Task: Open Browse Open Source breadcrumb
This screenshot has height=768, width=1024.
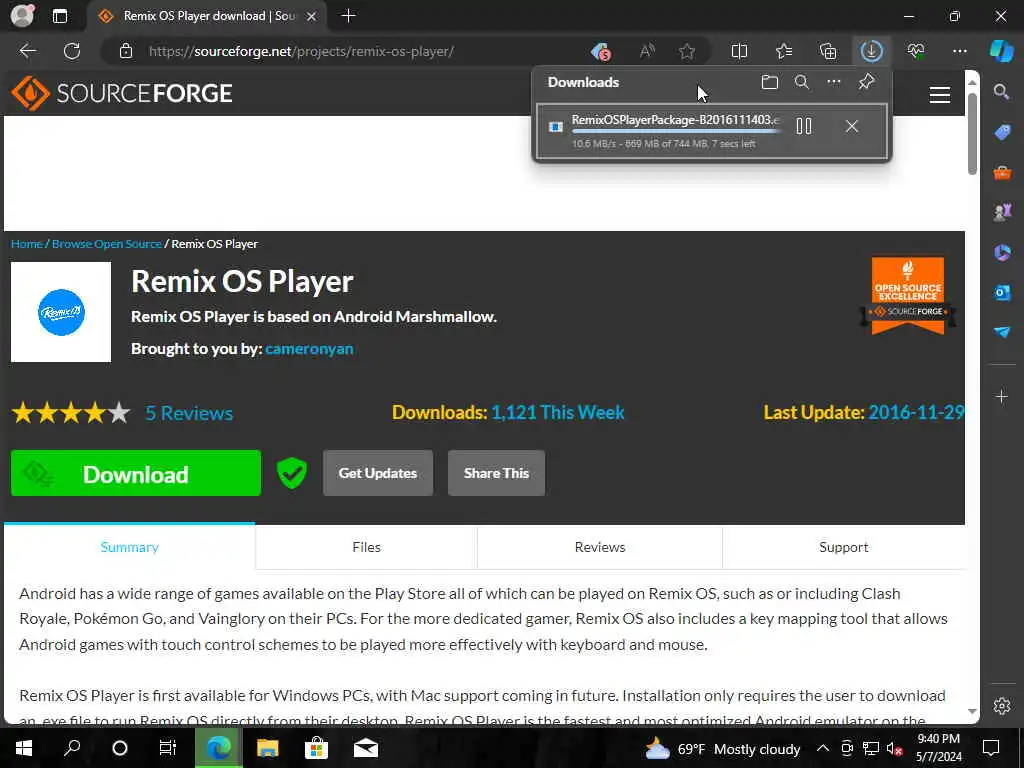Action: point(106,244)
